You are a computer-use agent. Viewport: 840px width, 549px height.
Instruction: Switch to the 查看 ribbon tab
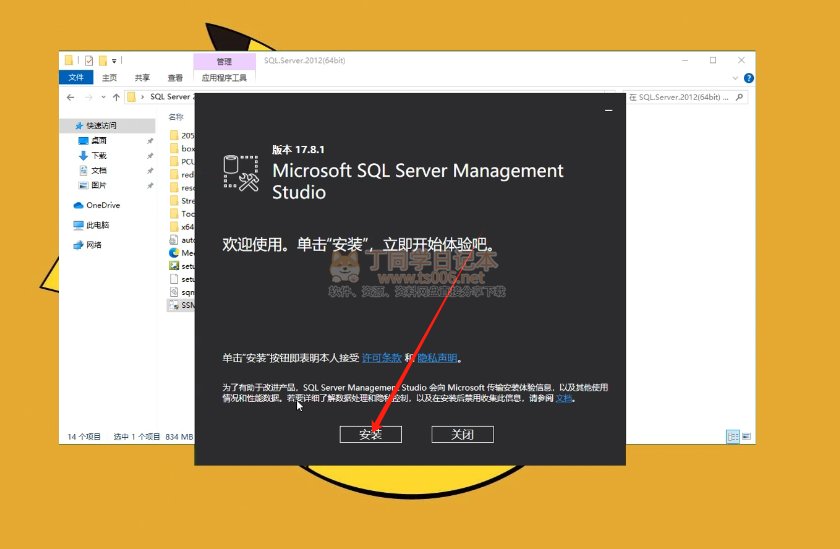[x=175, y=78]
